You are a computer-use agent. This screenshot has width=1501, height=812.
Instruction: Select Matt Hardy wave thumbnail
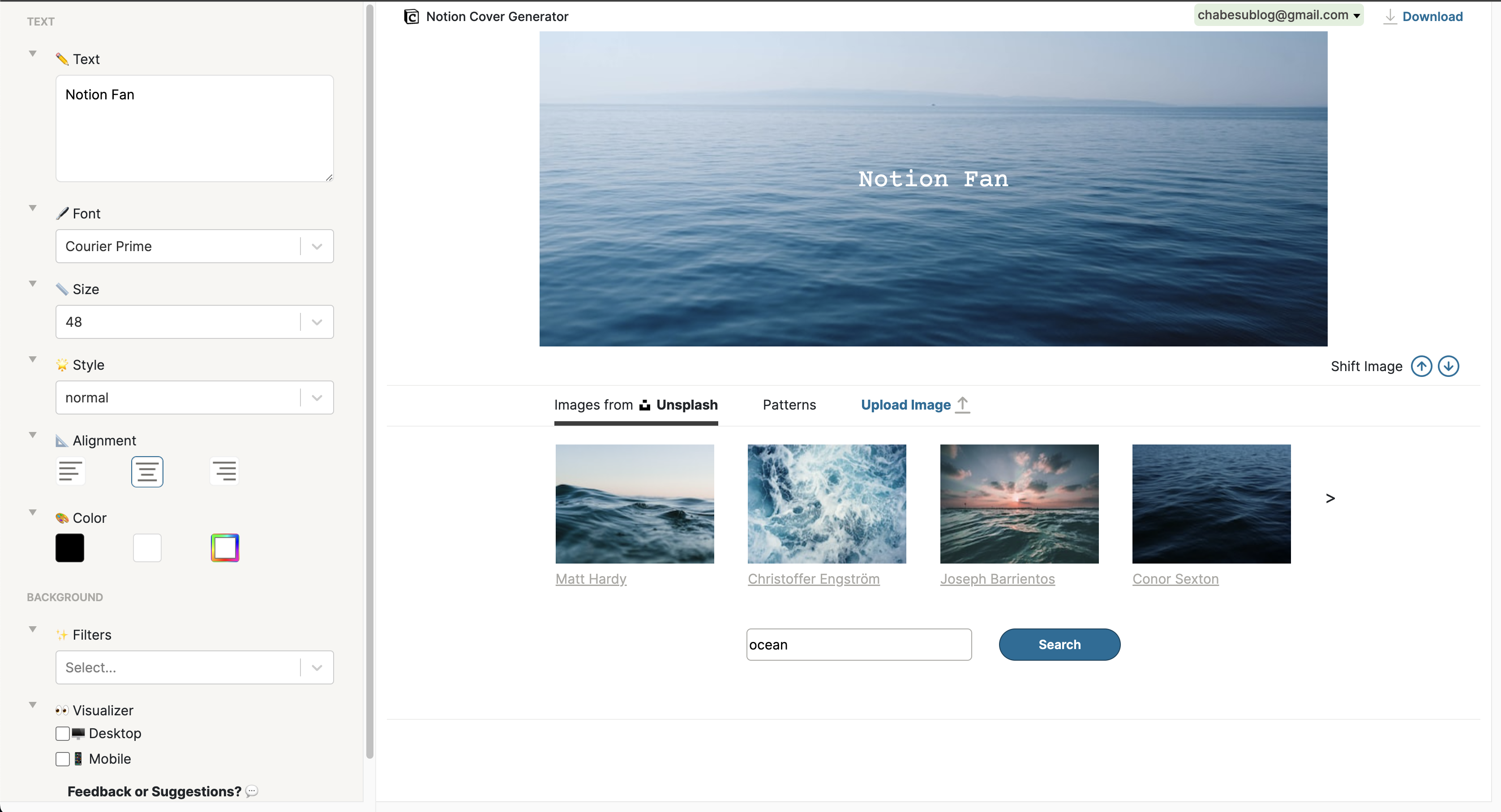click(635, 504)
